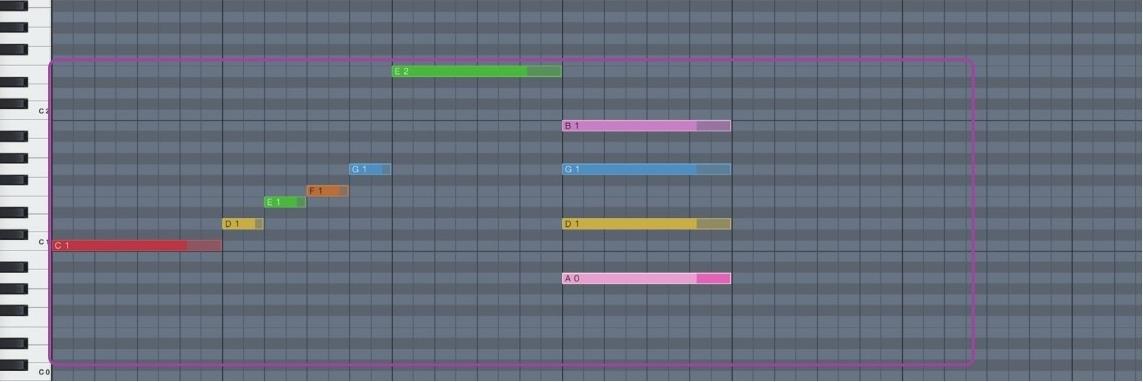Click the faded tail of red C 1 note

(x=204, y=246)
